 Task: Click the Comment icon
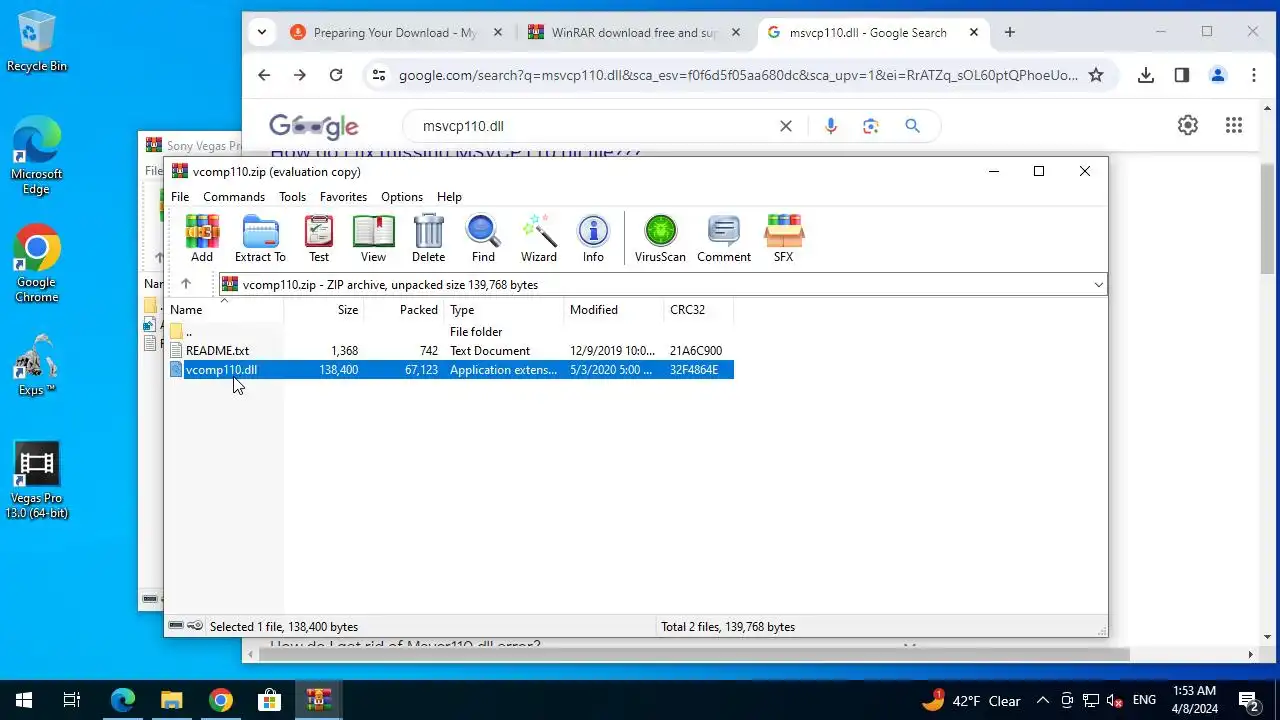point(724,239)
